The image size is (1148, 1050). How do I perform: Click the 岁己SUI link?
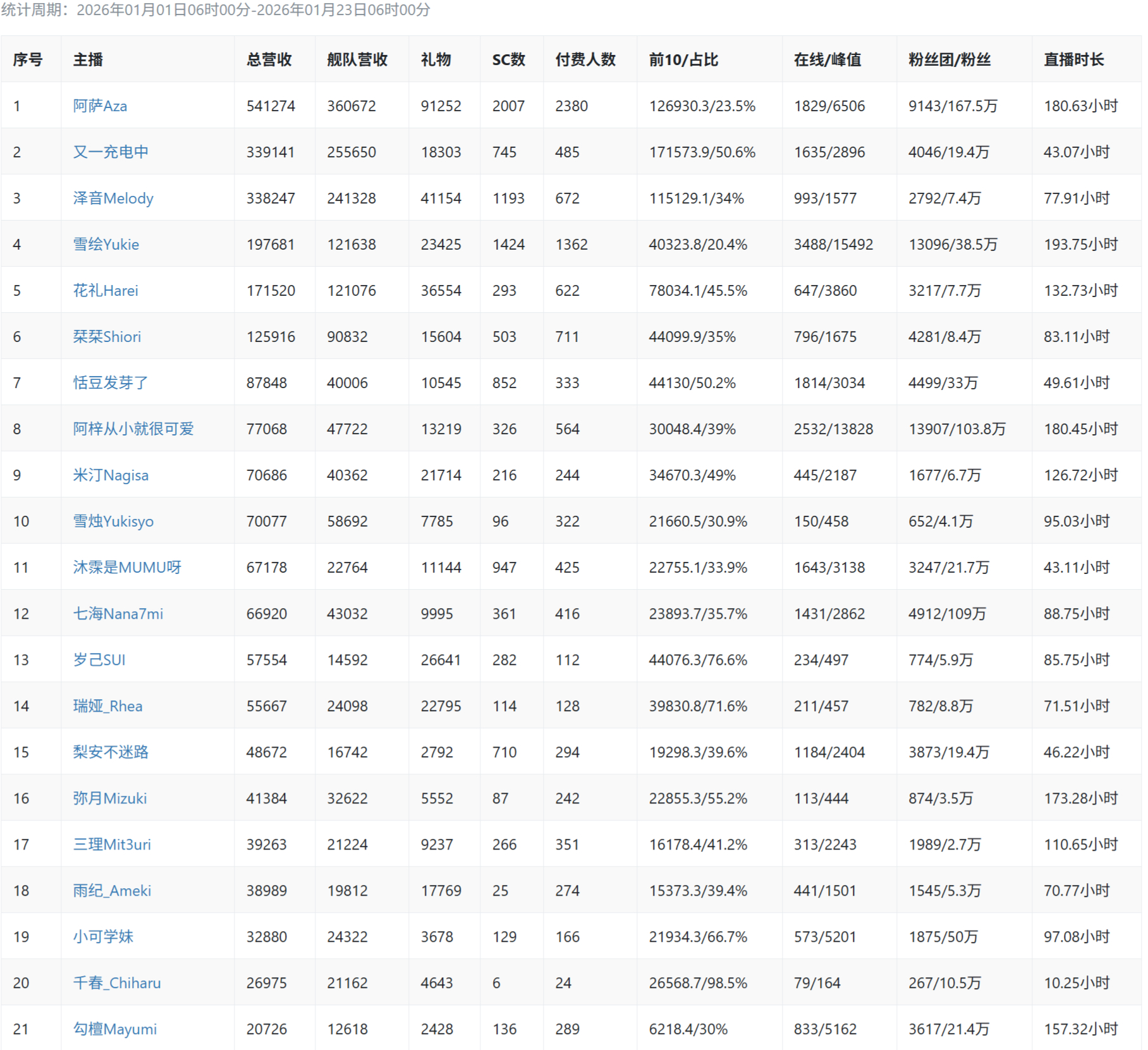(99, 659)
